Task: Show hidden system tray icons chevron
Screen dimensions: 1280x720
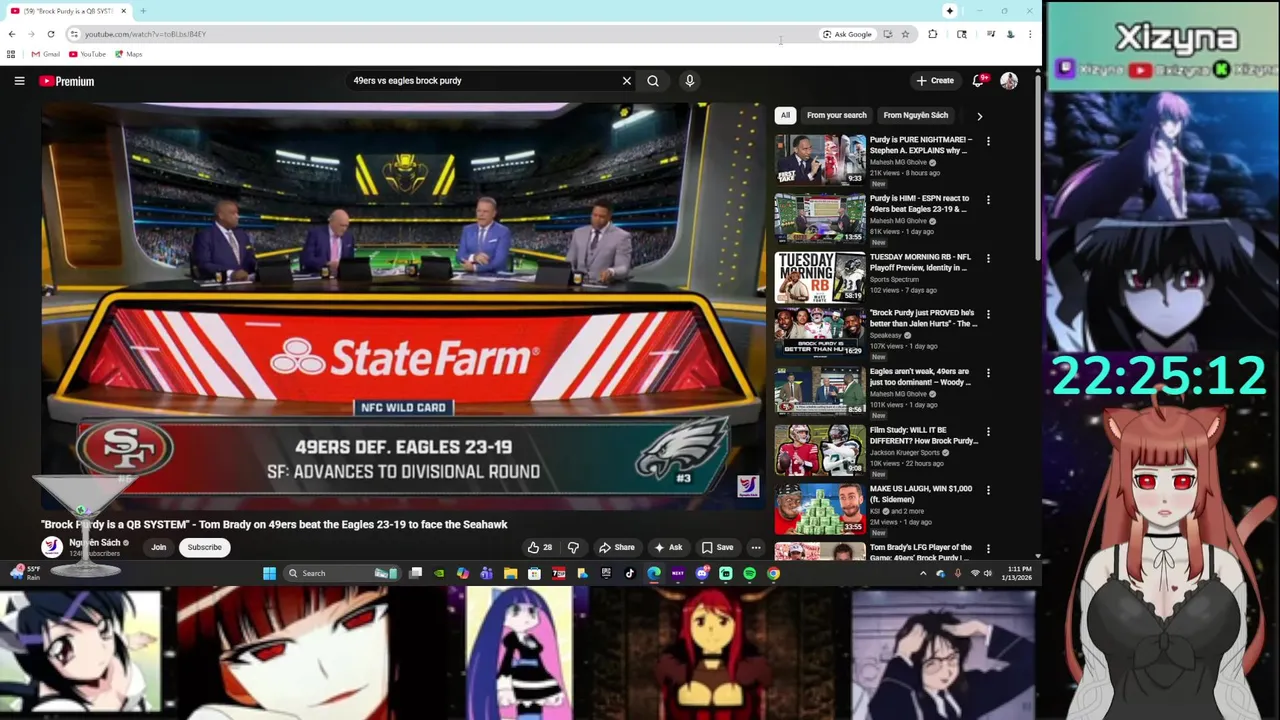Action: coord(922,573)
